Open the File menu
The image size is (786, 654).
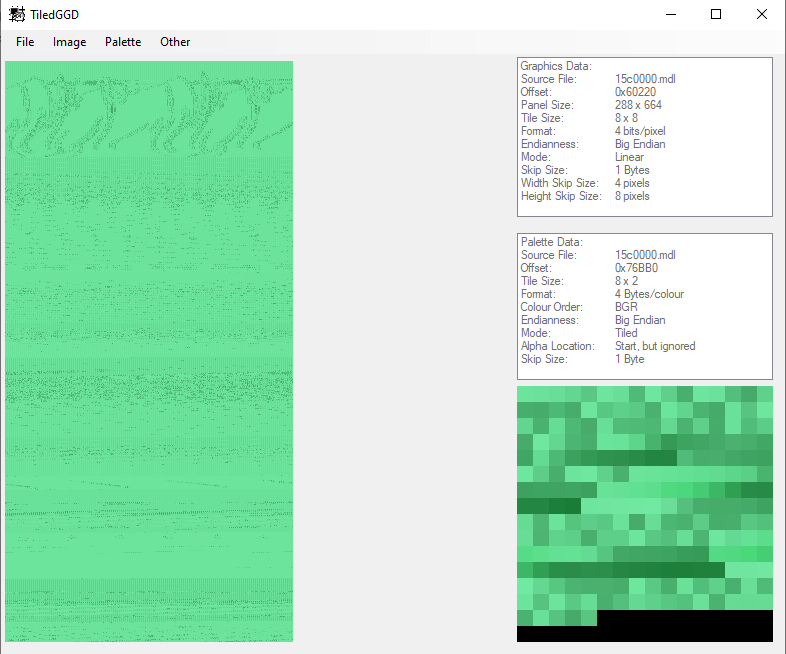[x=25, y=42]
